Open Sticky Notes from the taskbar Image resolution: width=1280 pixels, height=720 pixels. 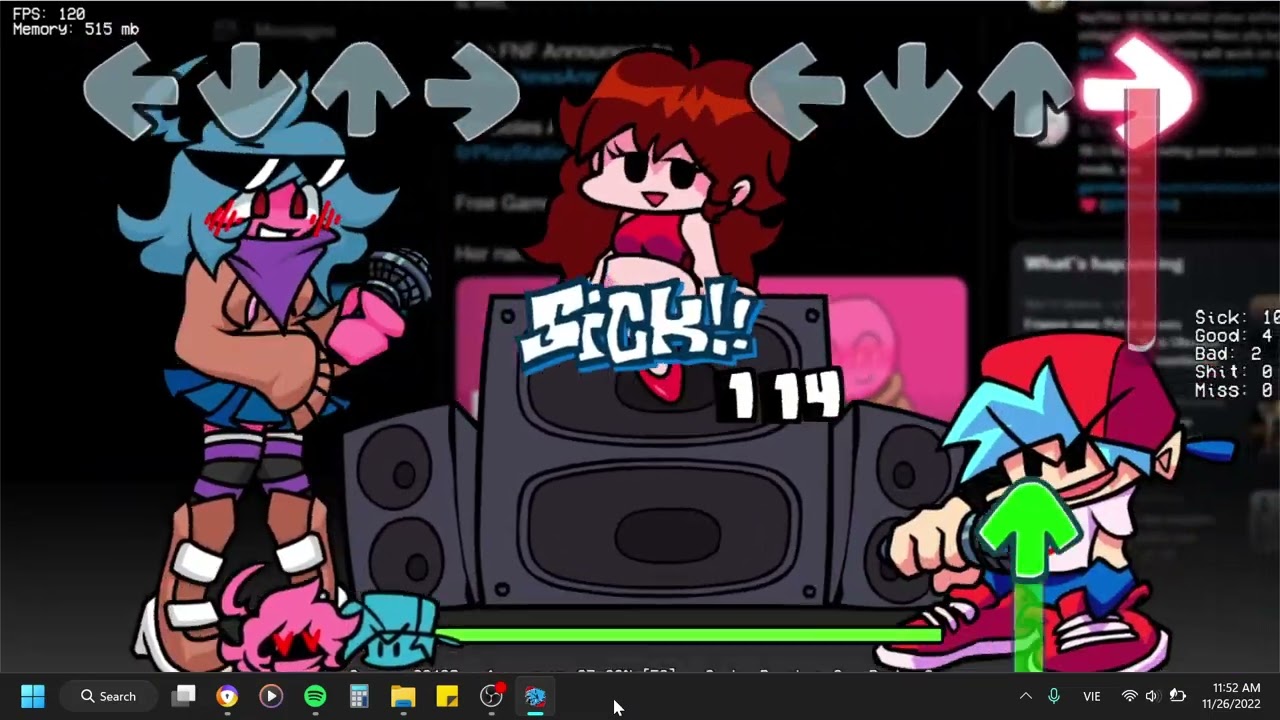click(447, 696)
